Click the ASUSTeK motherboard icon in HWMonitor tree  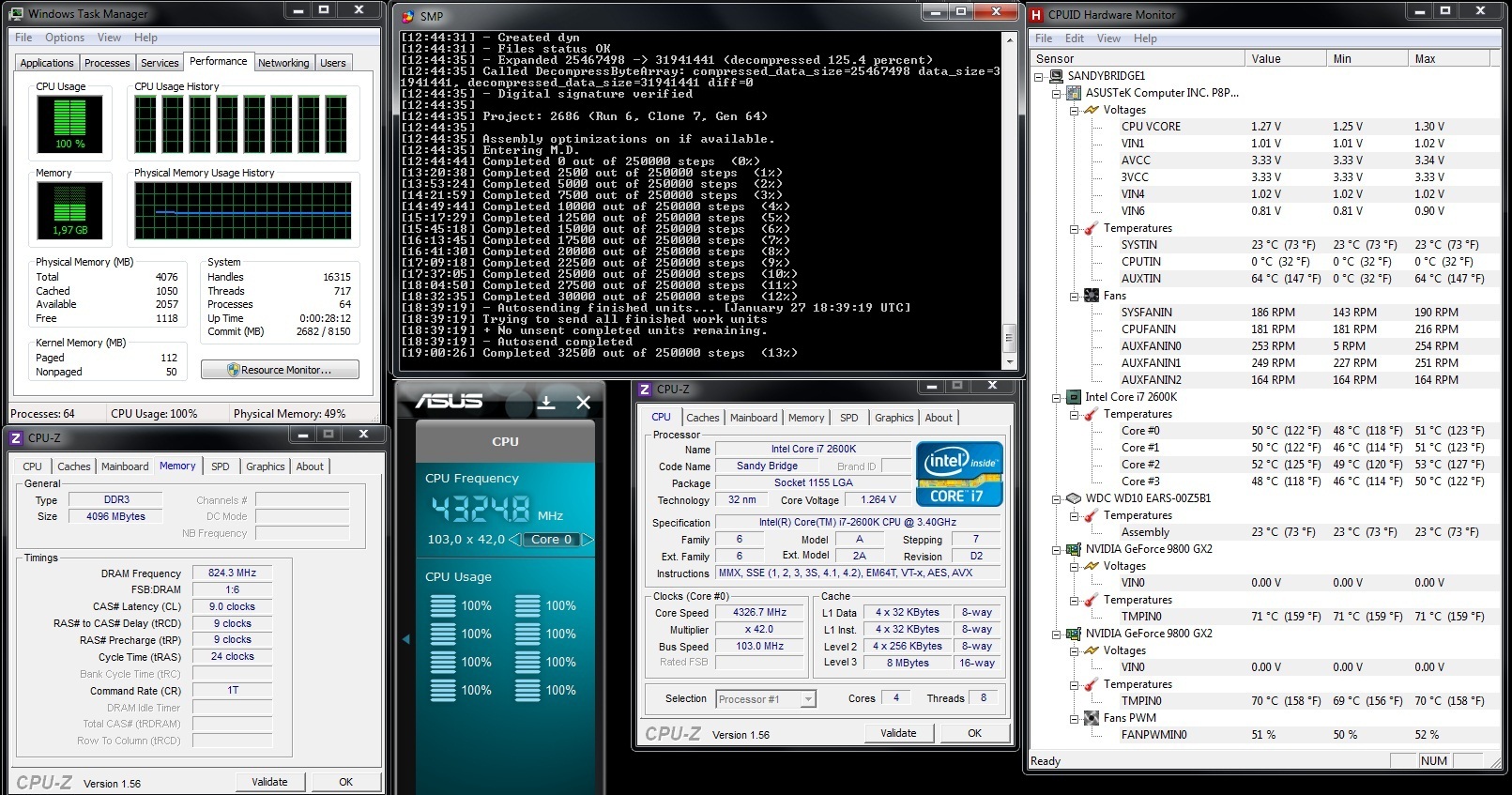pos(1075,93)
